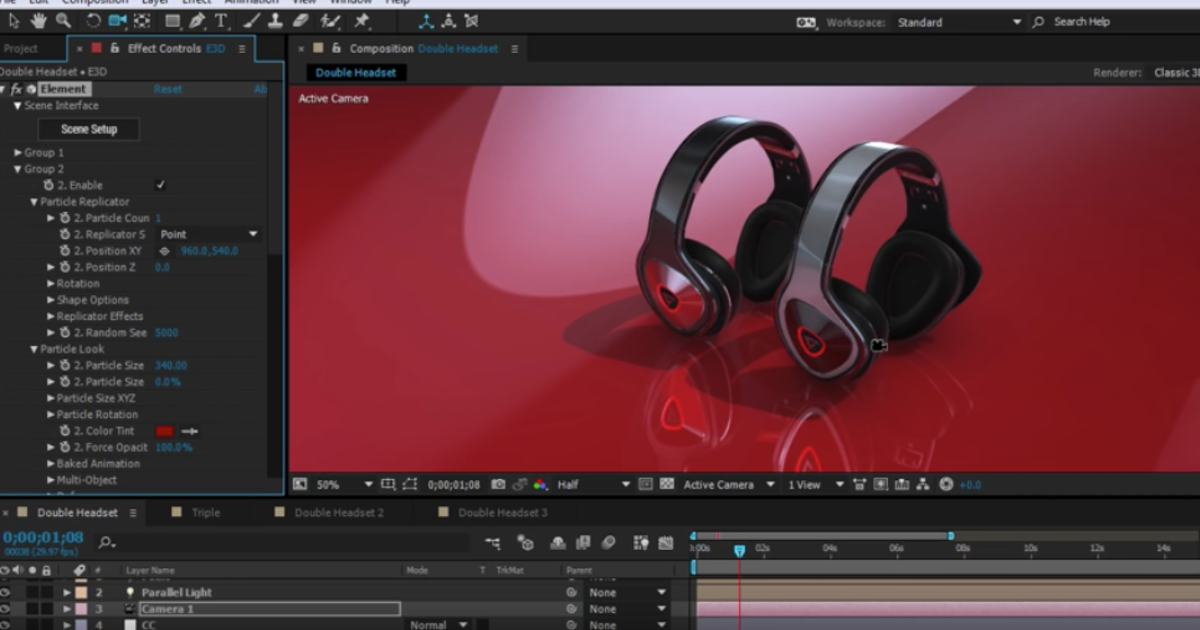Toggle visibility of the Camera 1 layer
Image resolution: width=1200 pixels, height=630 pixels.
5,608
